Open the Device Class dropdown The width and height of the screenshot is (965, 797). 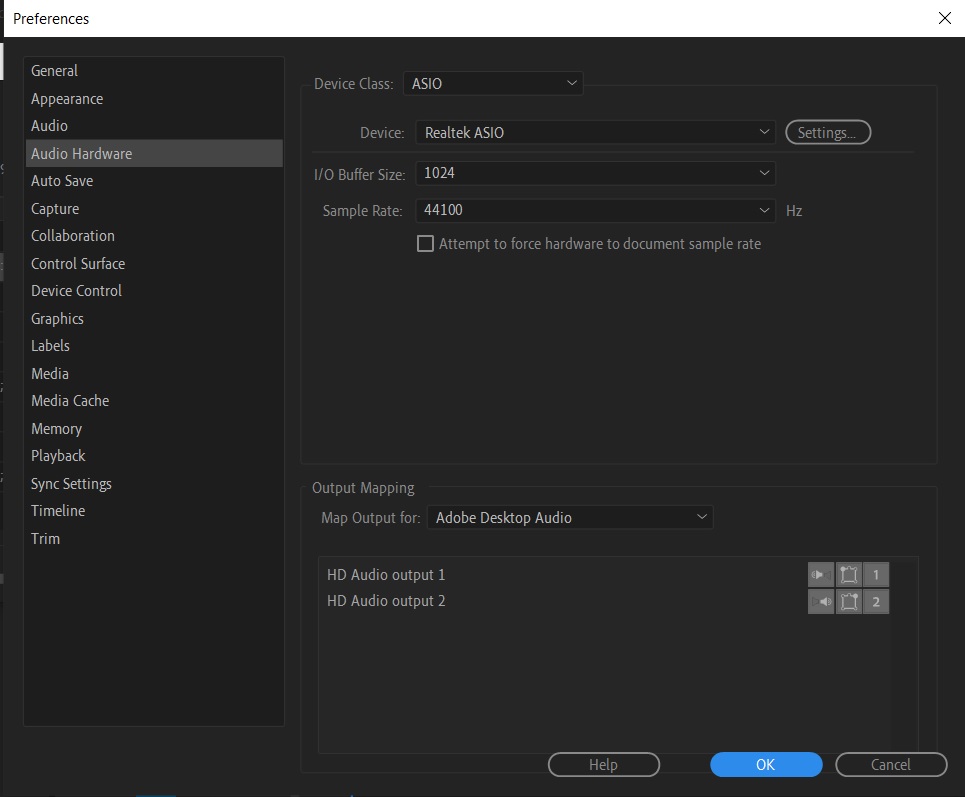click(x=492, y=83)
